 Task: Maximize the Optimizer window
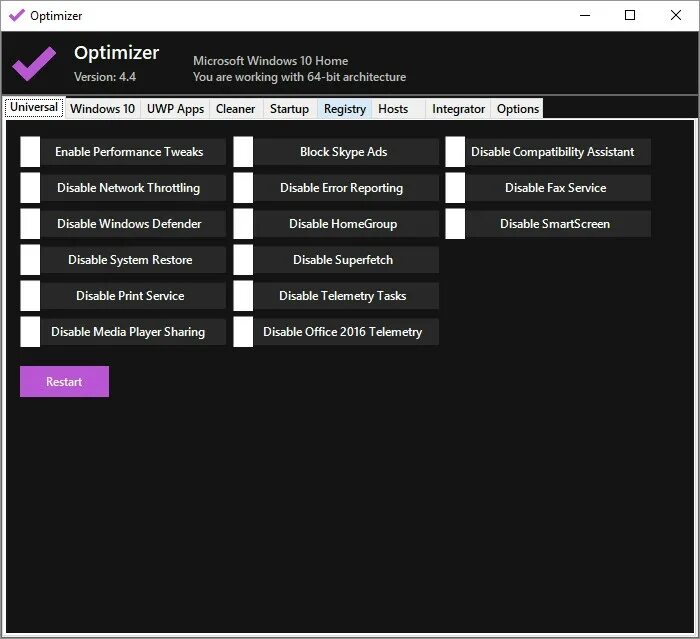click(x=630, y=16)
